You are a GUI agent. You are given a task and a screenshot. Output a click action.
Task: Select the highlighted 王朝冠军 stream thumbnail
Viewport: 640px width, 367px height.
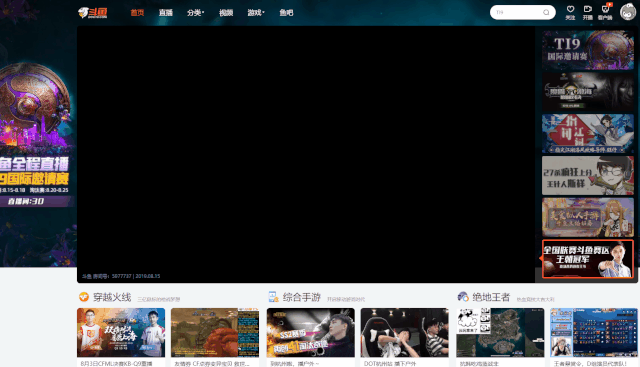click(x=588, y=259)
